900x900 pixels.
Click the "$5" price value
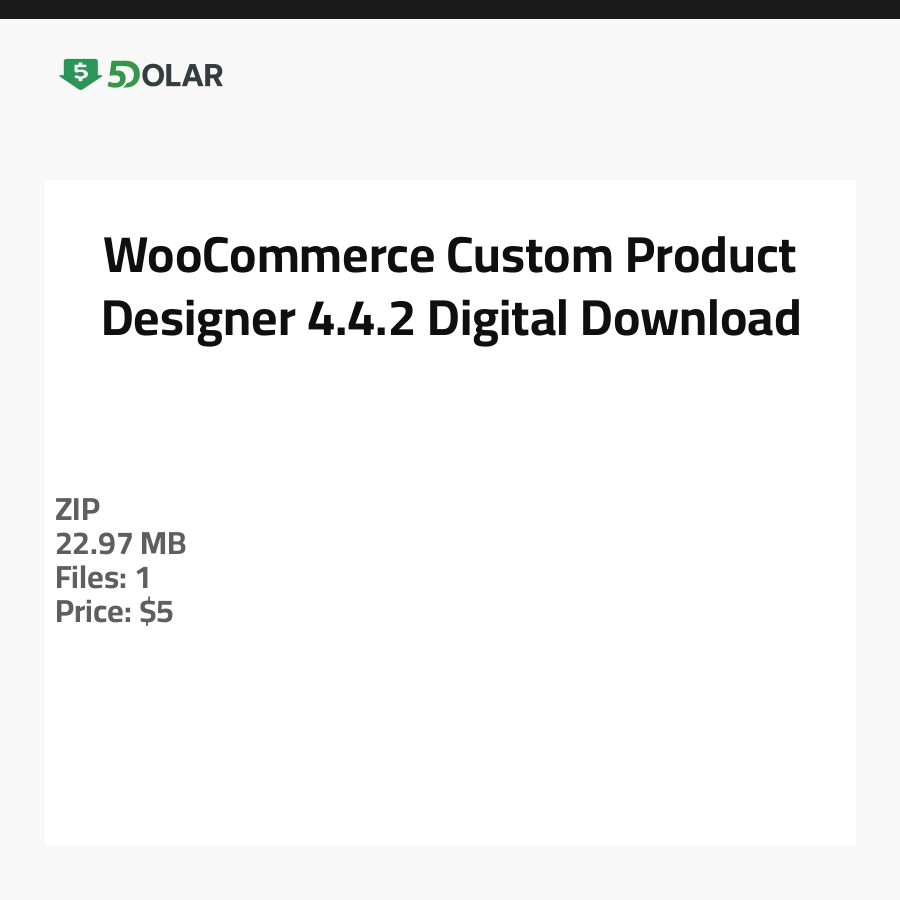click(157, 612)
